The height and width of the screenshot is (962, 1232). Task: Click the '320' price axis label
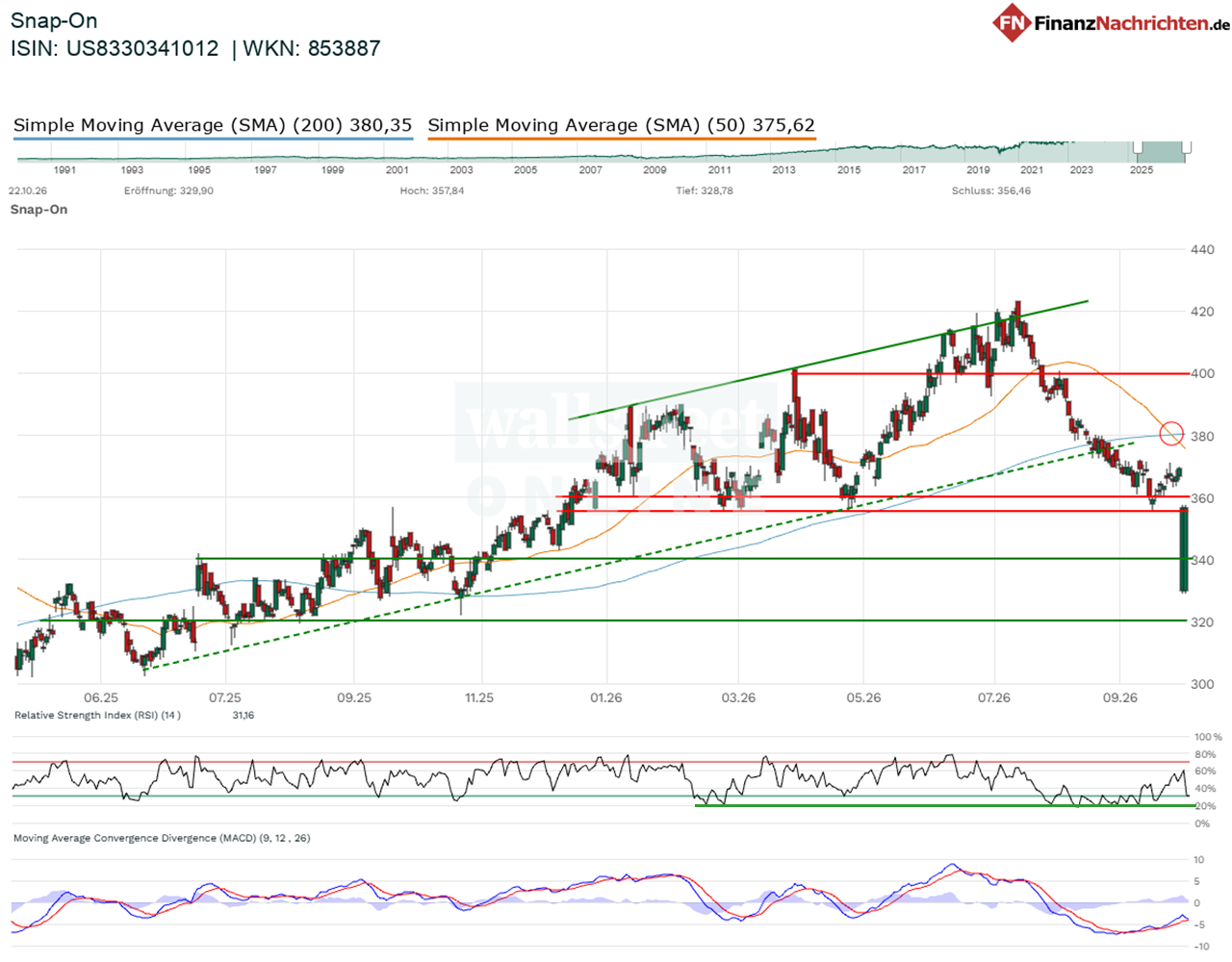coord(1202,622)
